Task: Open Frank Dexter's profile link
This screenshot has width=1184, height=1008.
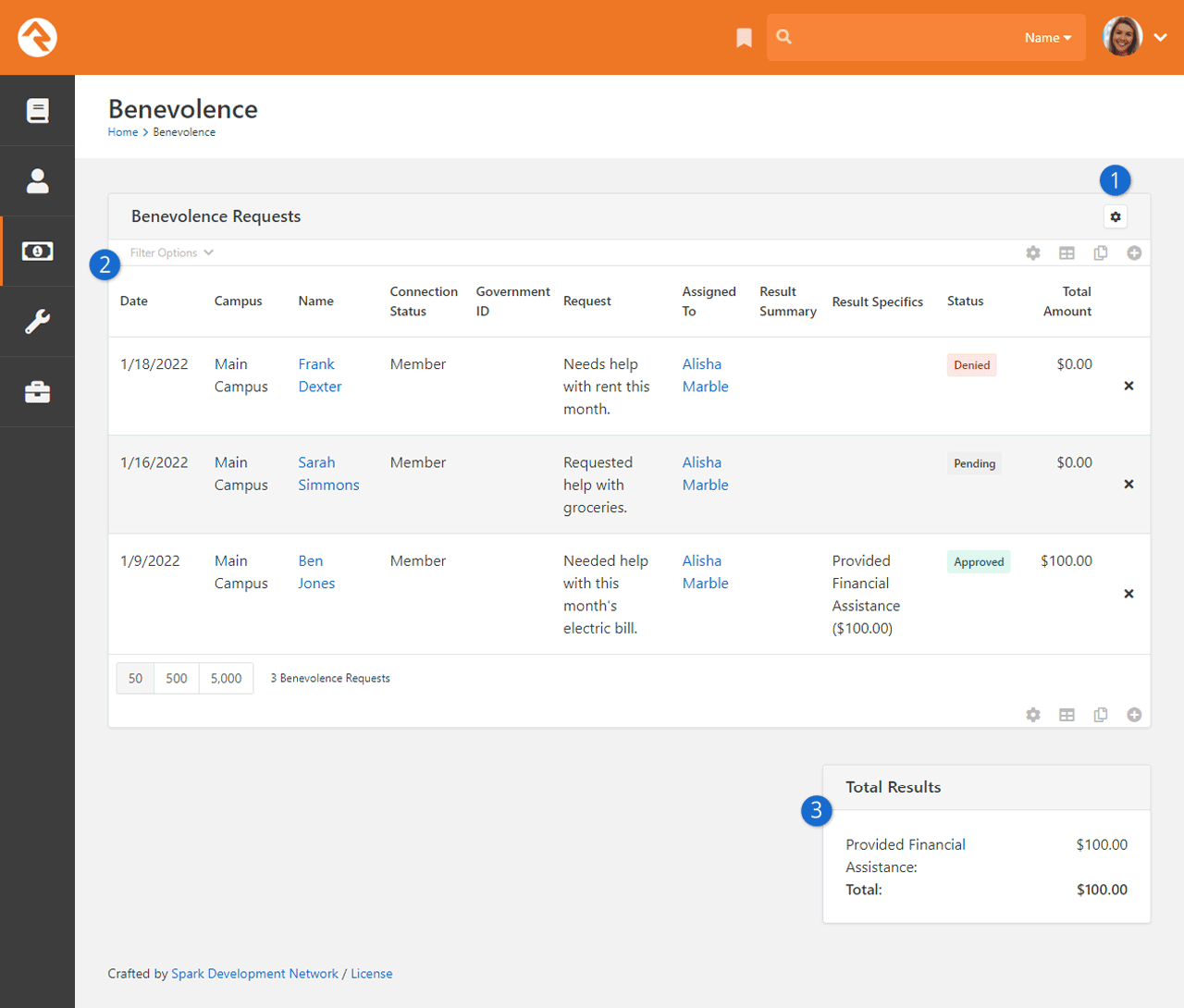Action: [x=320, y=375]
